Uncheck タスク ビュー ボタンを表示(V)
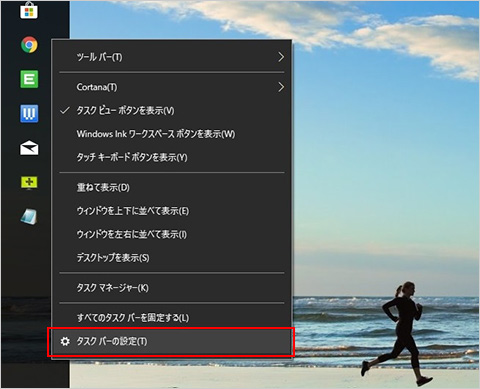Screen dimensions: 480x389 coord(172,110)
